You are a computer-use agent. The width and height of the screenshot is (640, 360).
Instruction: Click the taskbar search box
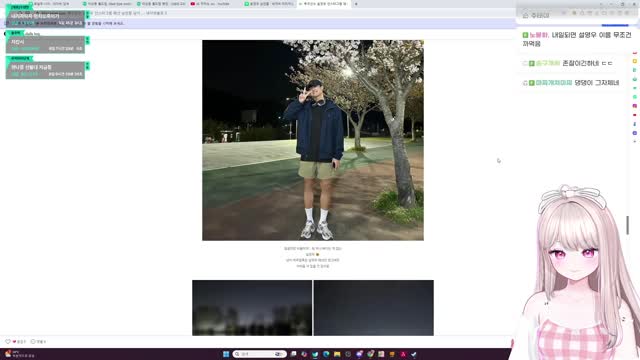[x=260, y=354]
